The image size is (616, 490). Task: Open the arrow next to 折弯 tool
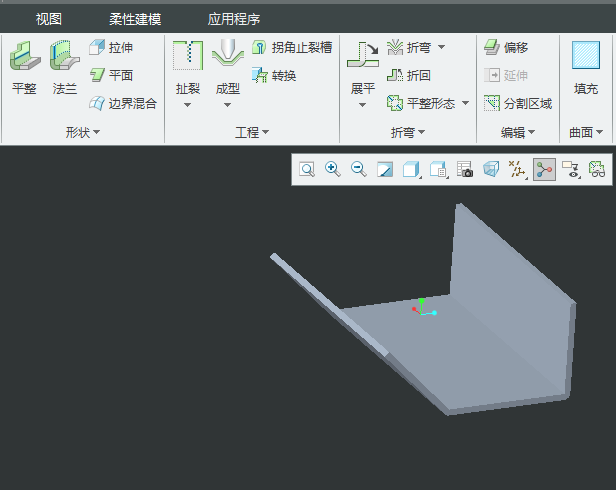pyautogui.click(x=442, y=47)
